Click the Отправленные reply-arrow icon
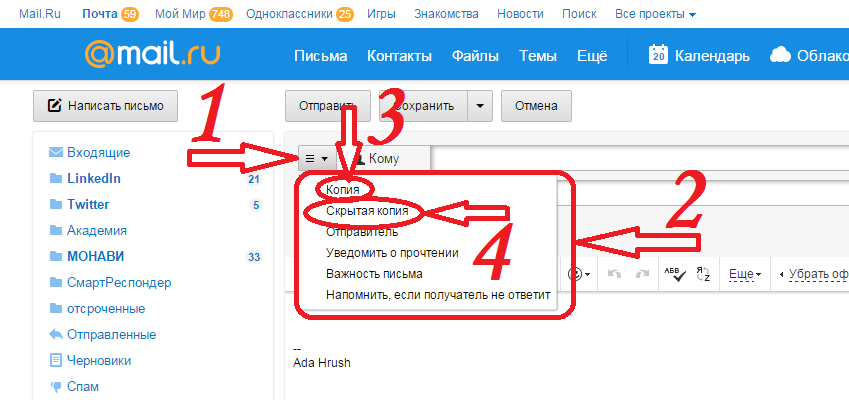This screenshot has width=849, height=400. (56, 335)
